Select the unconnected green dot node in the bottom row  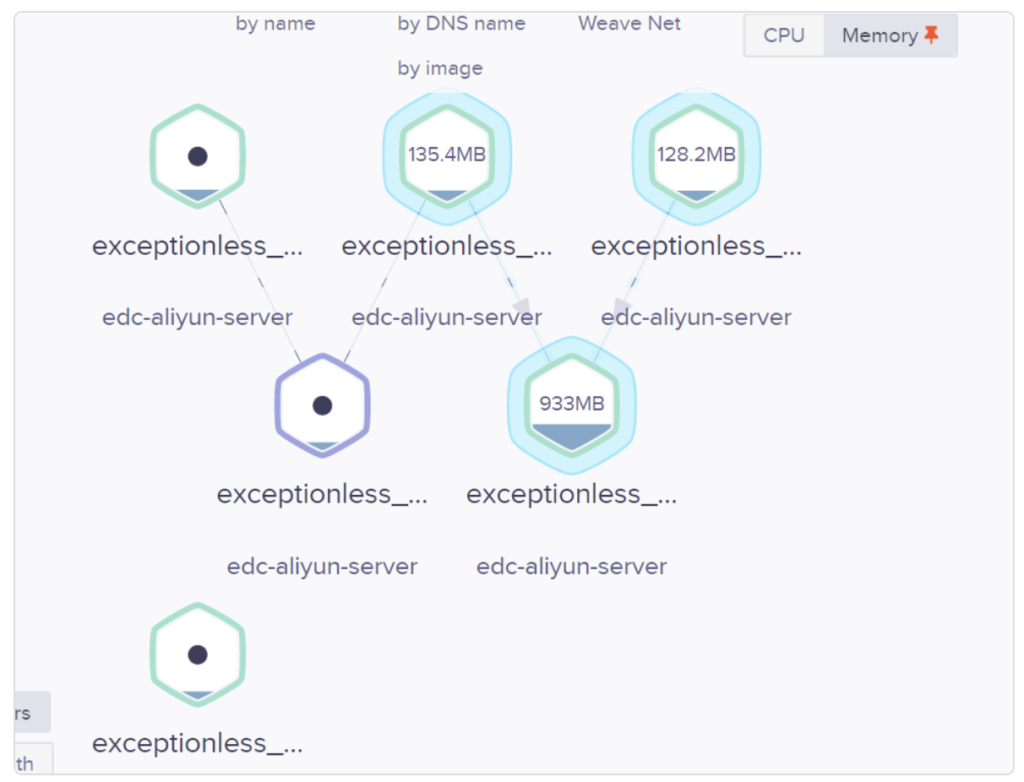click(x=198, y=655)
